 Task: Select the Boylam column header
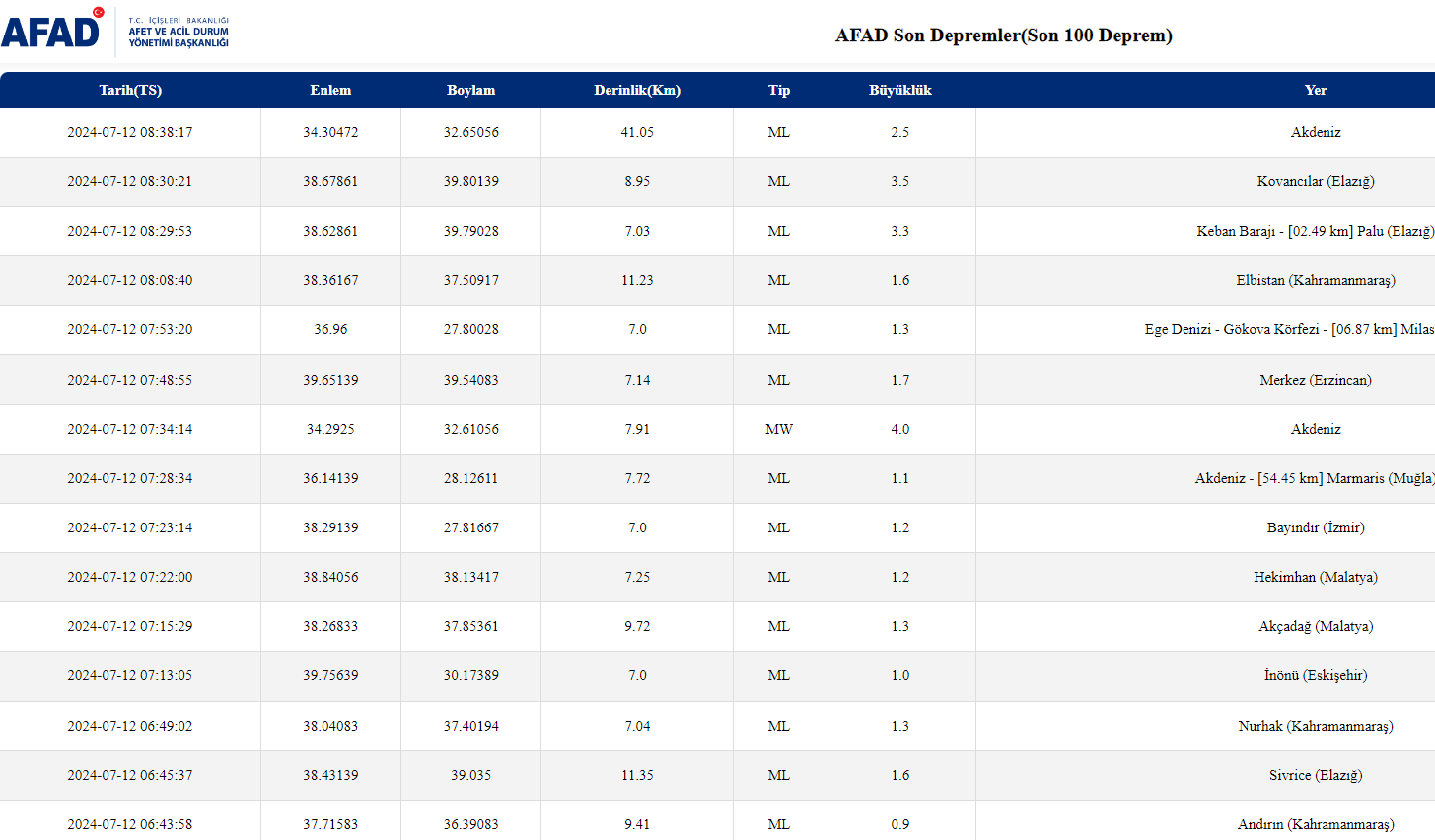pyautogui.click(x=470, y=90)
